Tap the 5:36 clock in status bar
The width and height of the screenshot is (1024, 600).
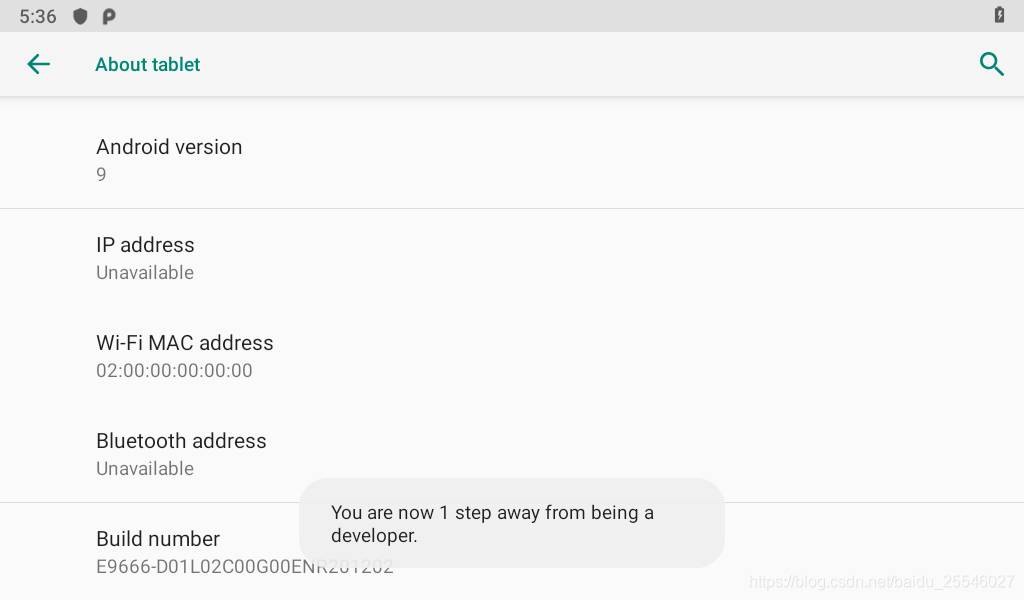[38, 16]
